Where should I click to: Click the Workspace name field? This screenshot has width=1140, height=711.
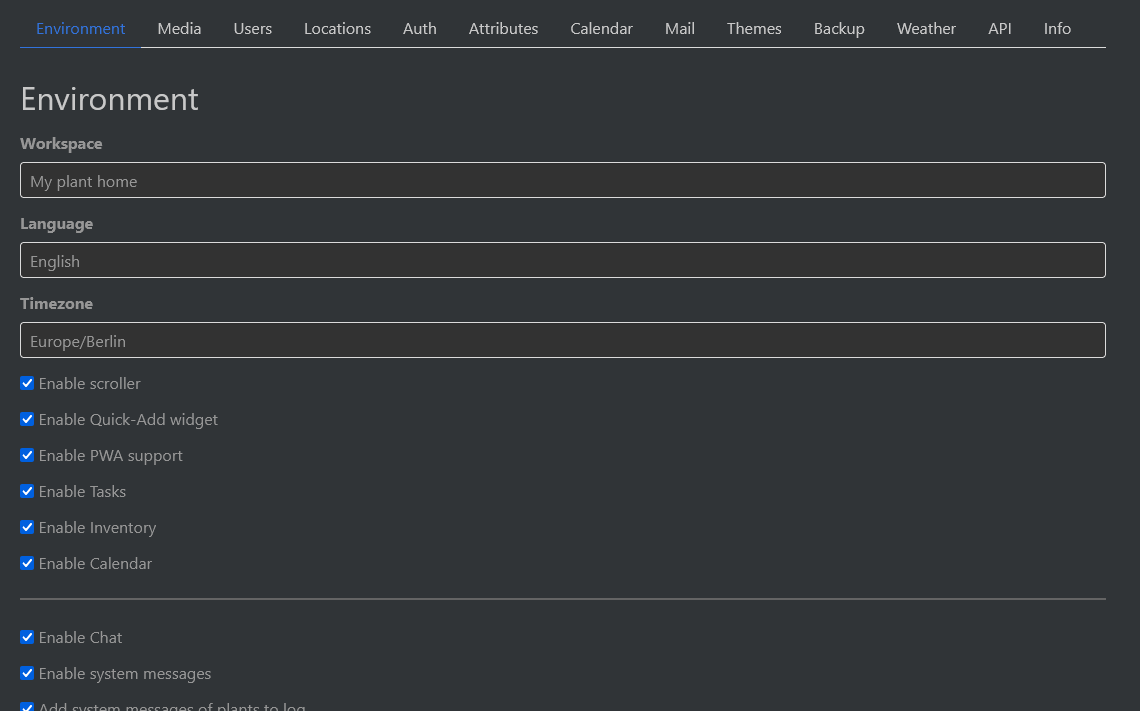point(562,180)
